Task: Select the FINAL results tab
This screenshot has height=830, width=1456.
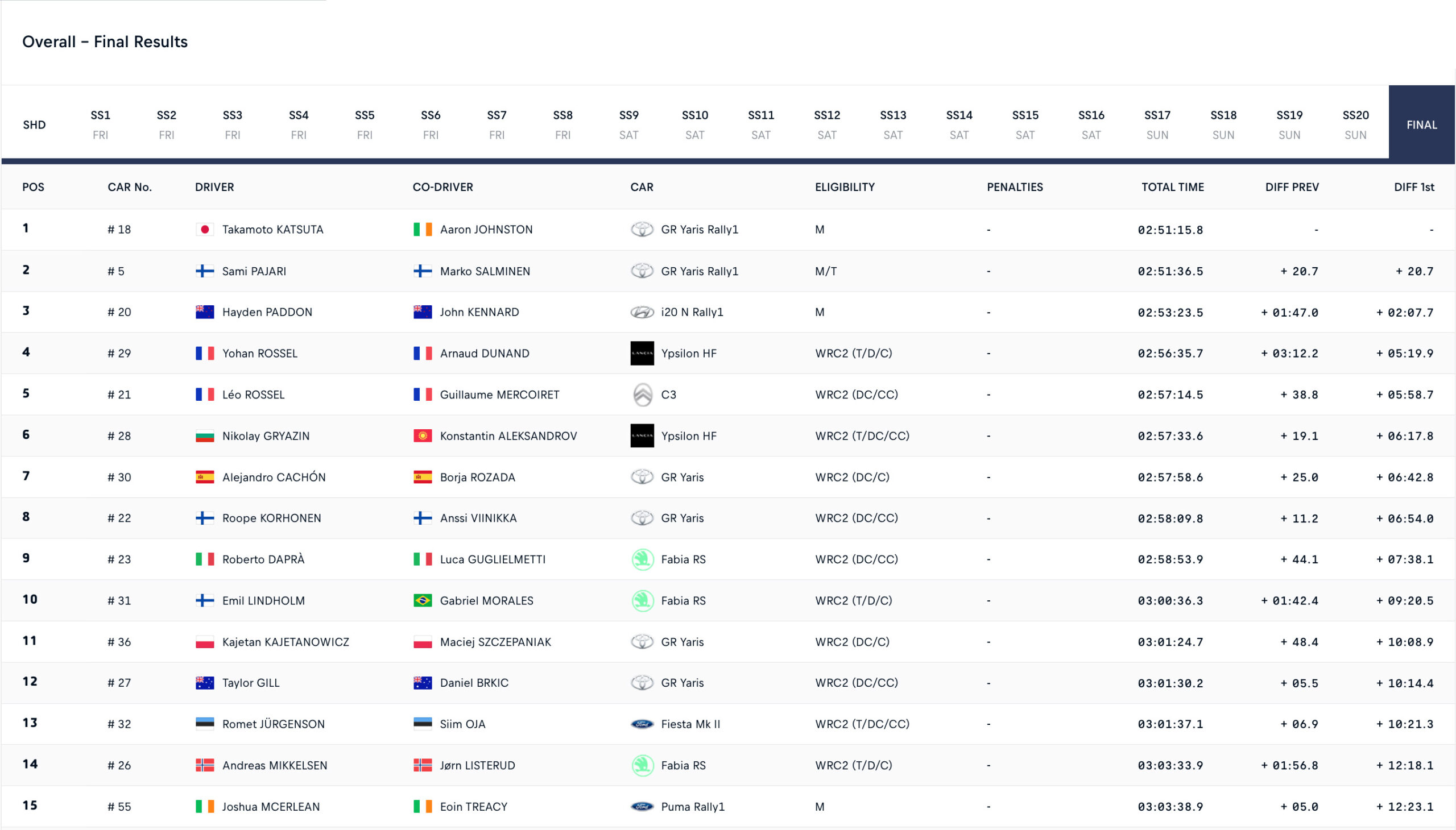Action: point(1421,125)
